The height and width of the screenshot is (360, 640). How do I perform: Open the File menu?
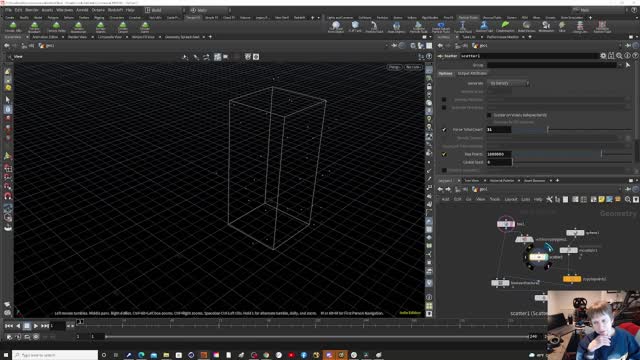8,10
